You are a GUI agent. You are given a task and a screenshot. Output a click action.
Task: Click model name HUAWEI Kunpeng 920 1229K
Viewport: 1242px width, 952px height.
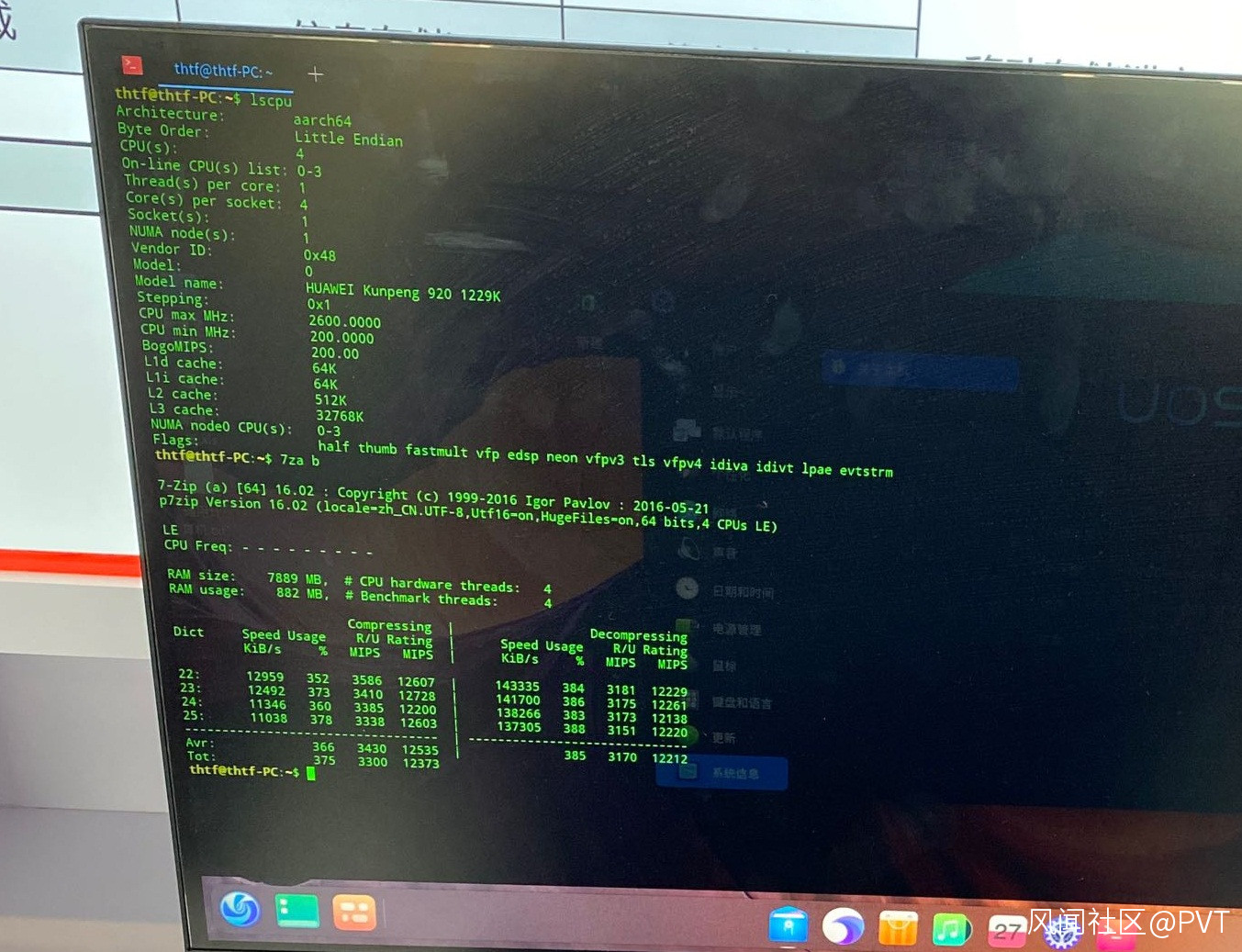(x=403, y=292)
